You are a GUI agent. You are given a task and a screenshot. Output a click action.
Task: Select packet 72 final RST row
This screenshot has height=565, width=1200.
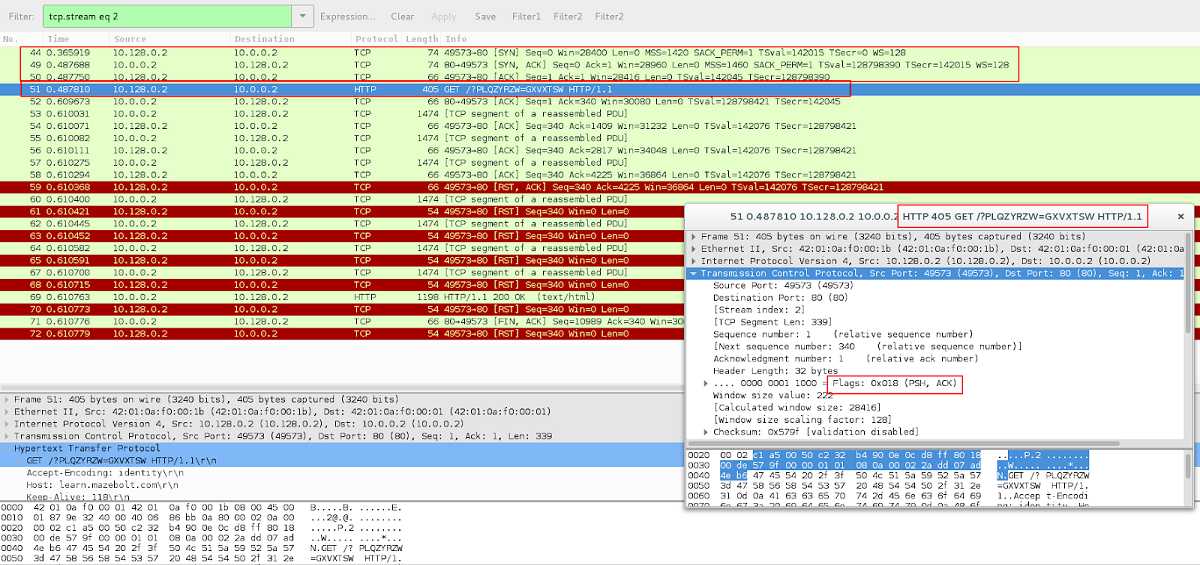coord(342,333)
